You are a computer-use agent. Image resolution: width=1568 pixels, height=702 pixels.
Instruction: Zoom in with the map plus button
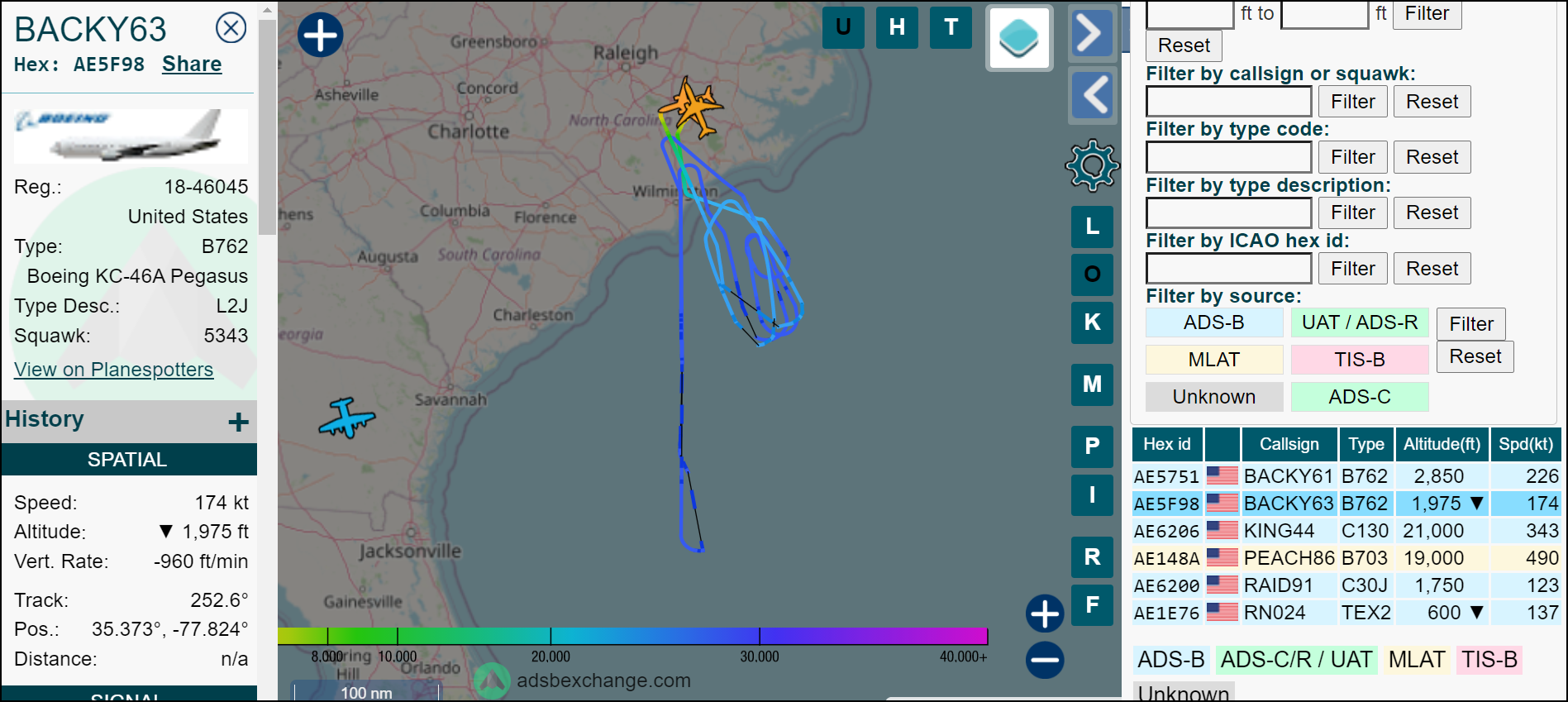tap(1045, 614)
